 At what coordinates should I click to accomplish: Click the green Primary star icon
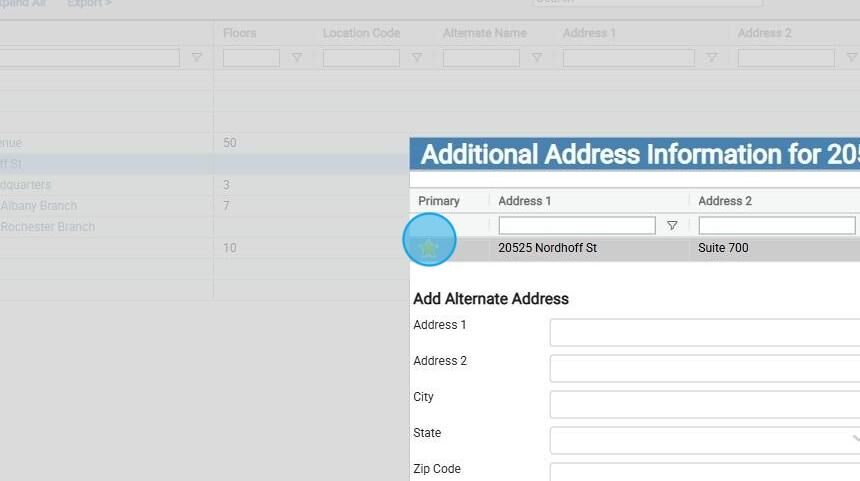point(428,248)
